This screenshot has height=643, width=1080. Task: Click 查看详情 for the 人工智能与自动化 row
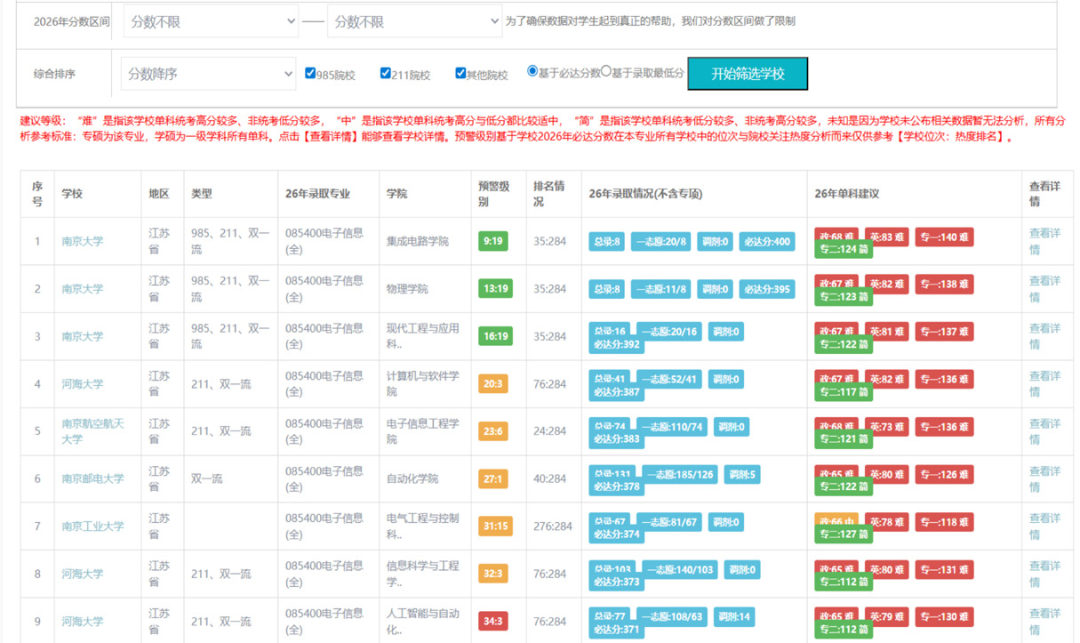[x=1044, y=621]
